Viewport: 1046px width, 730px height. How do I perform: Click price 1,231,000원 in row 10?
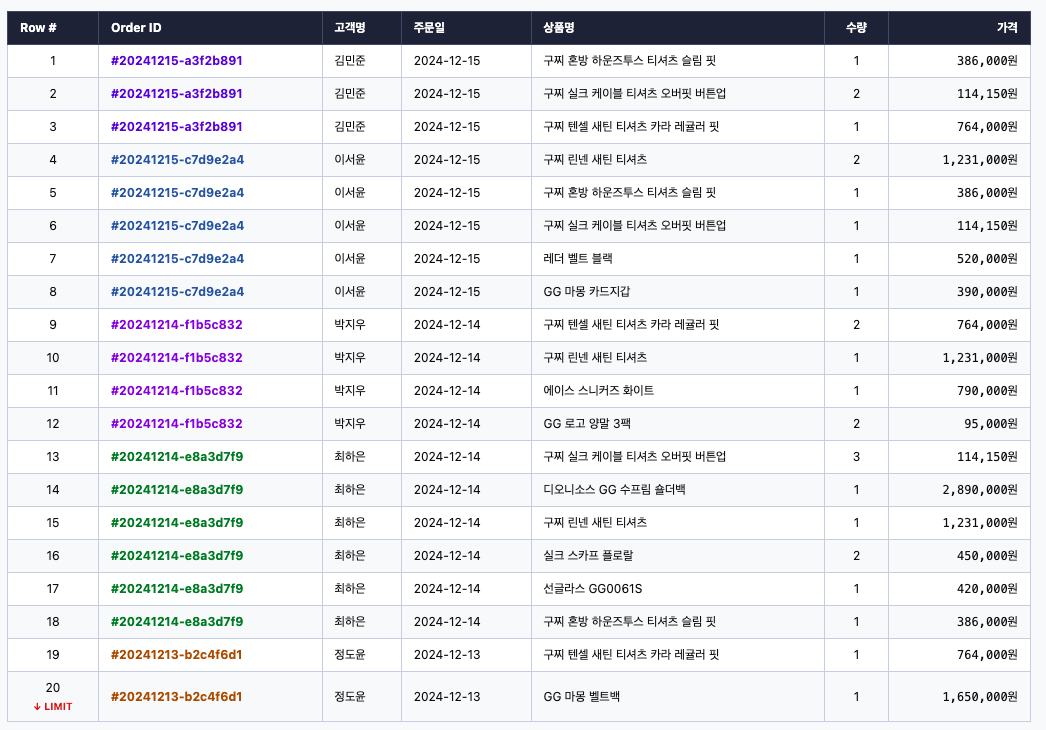tap(980, 358)
